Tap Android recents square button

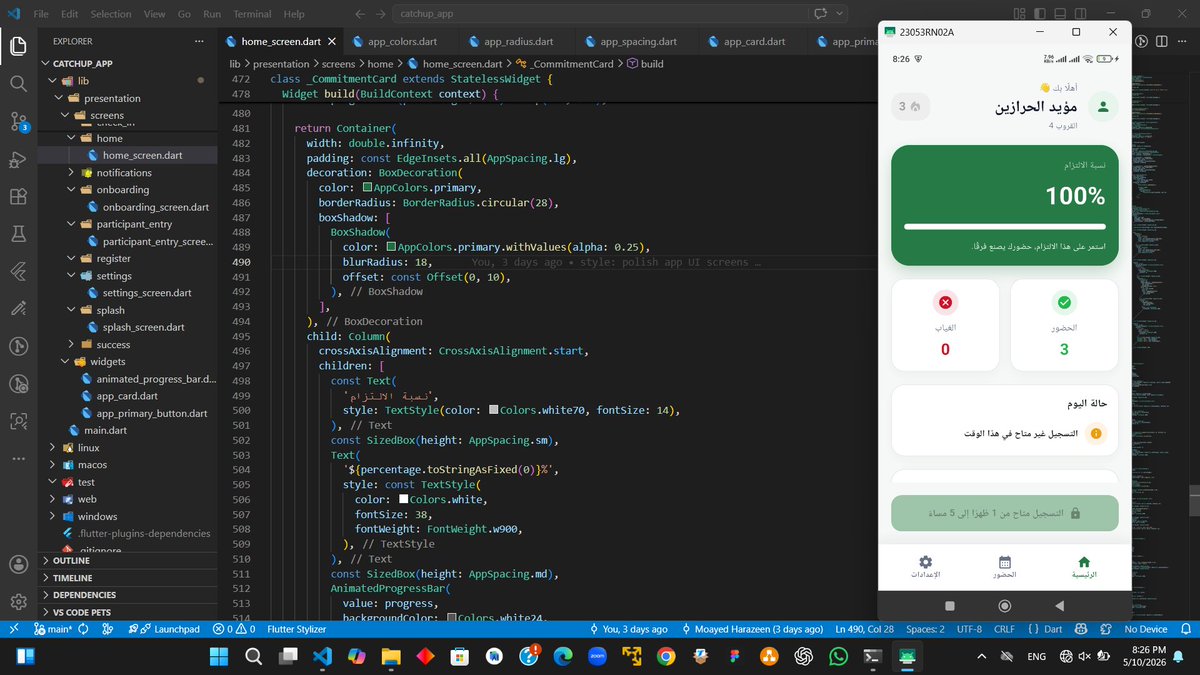coord(950,605)
